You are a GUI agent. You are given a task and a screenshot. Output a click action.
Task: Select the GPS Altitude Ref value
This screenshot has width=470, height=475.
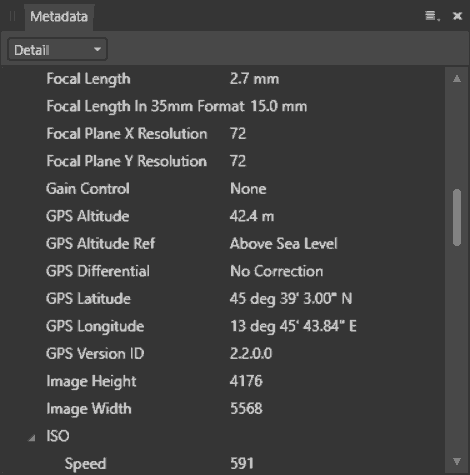click(284, 244)
